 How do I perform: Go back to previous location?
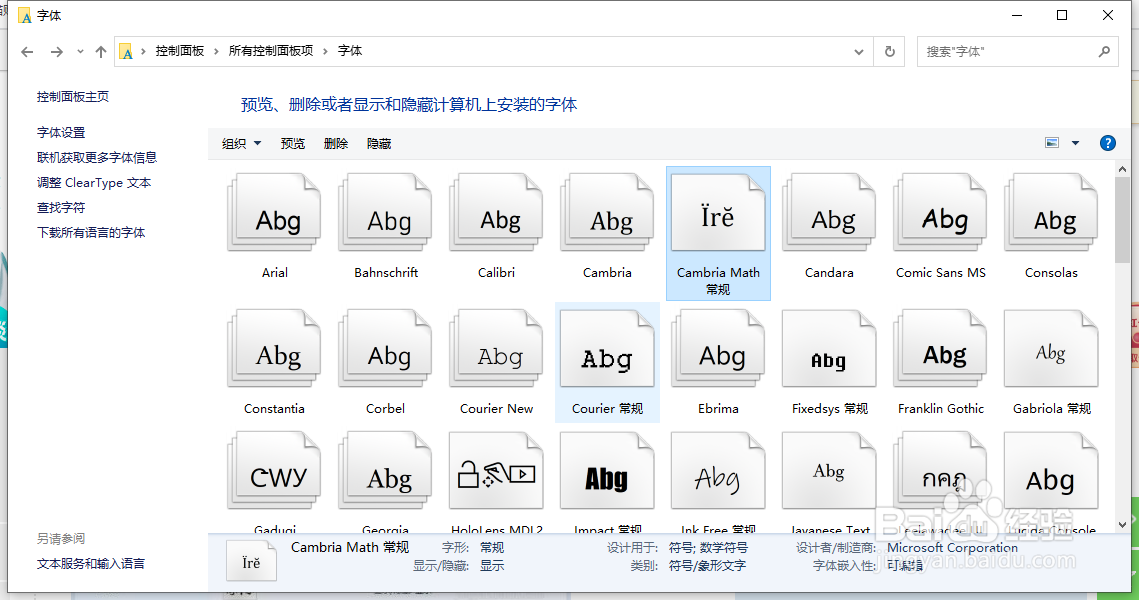[28, 52]
